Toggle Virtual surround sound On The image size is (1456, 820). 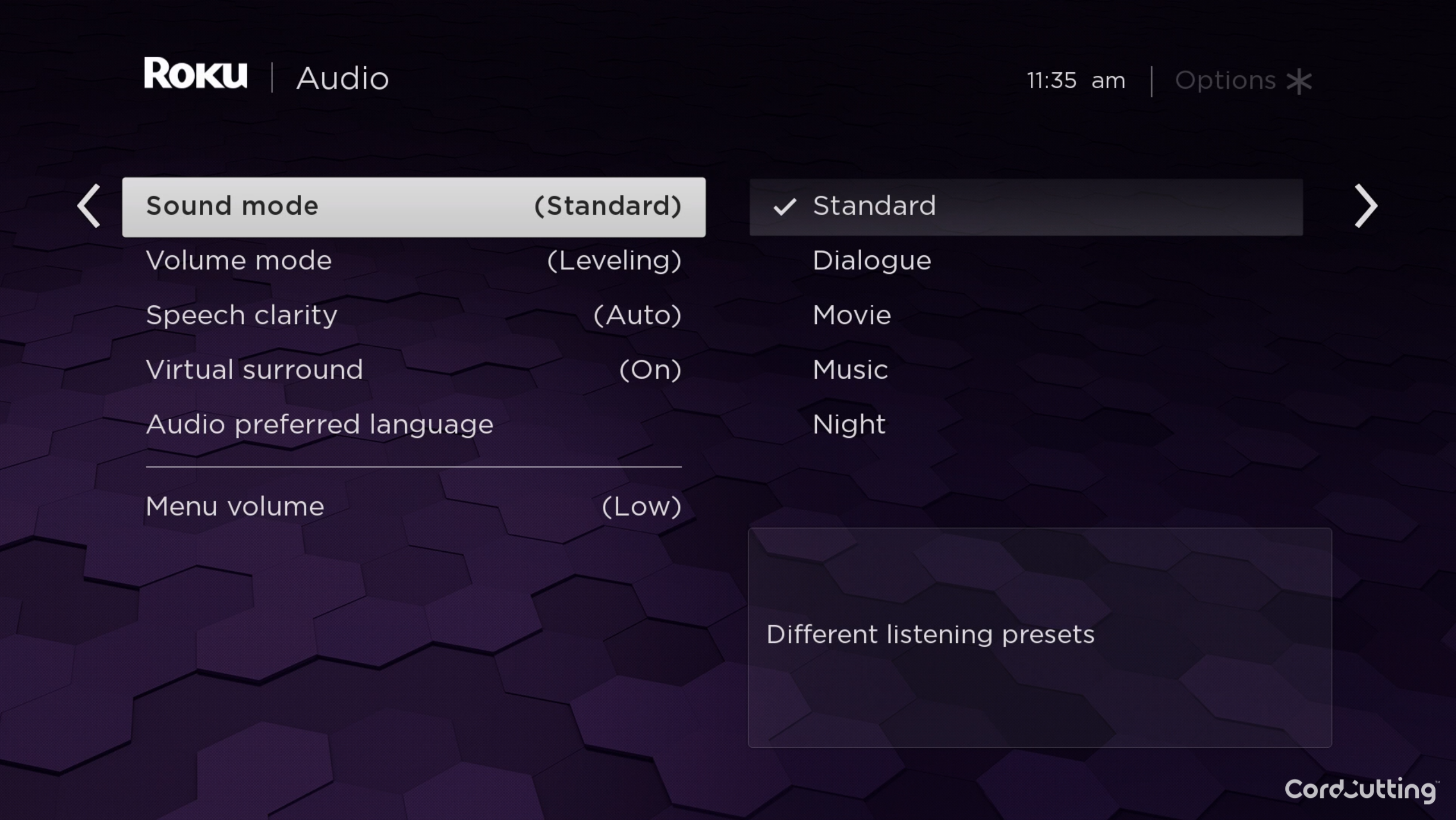pos(413,368)
